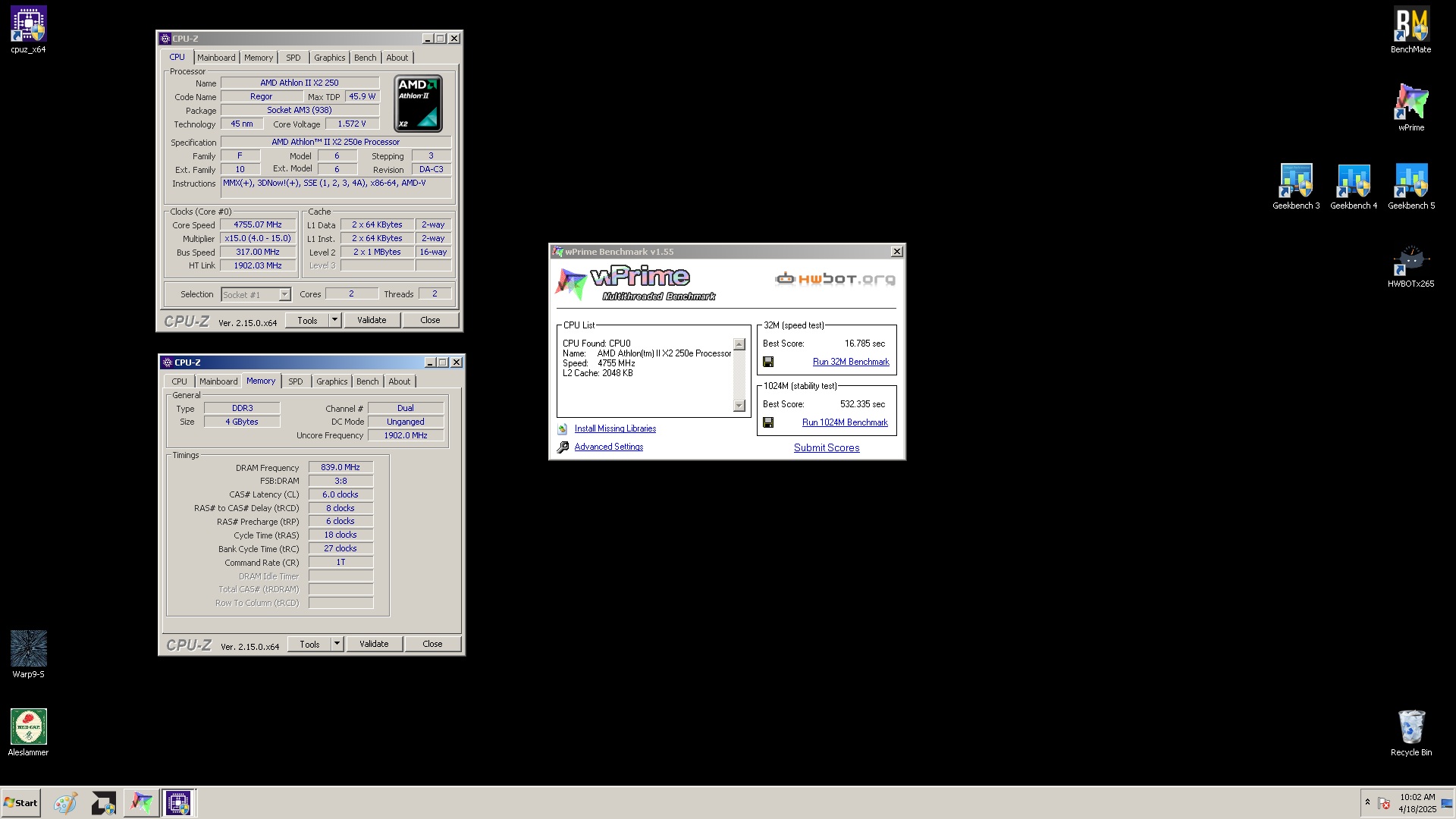Click Submit Scores link
Viewport: 1456px width, 819px height.
coord(827,448)
